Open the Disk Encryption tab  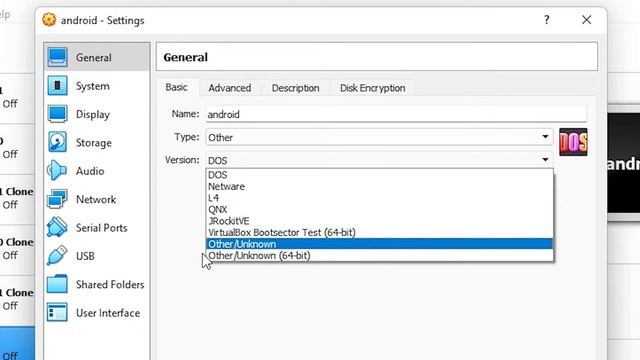(373, 88)
